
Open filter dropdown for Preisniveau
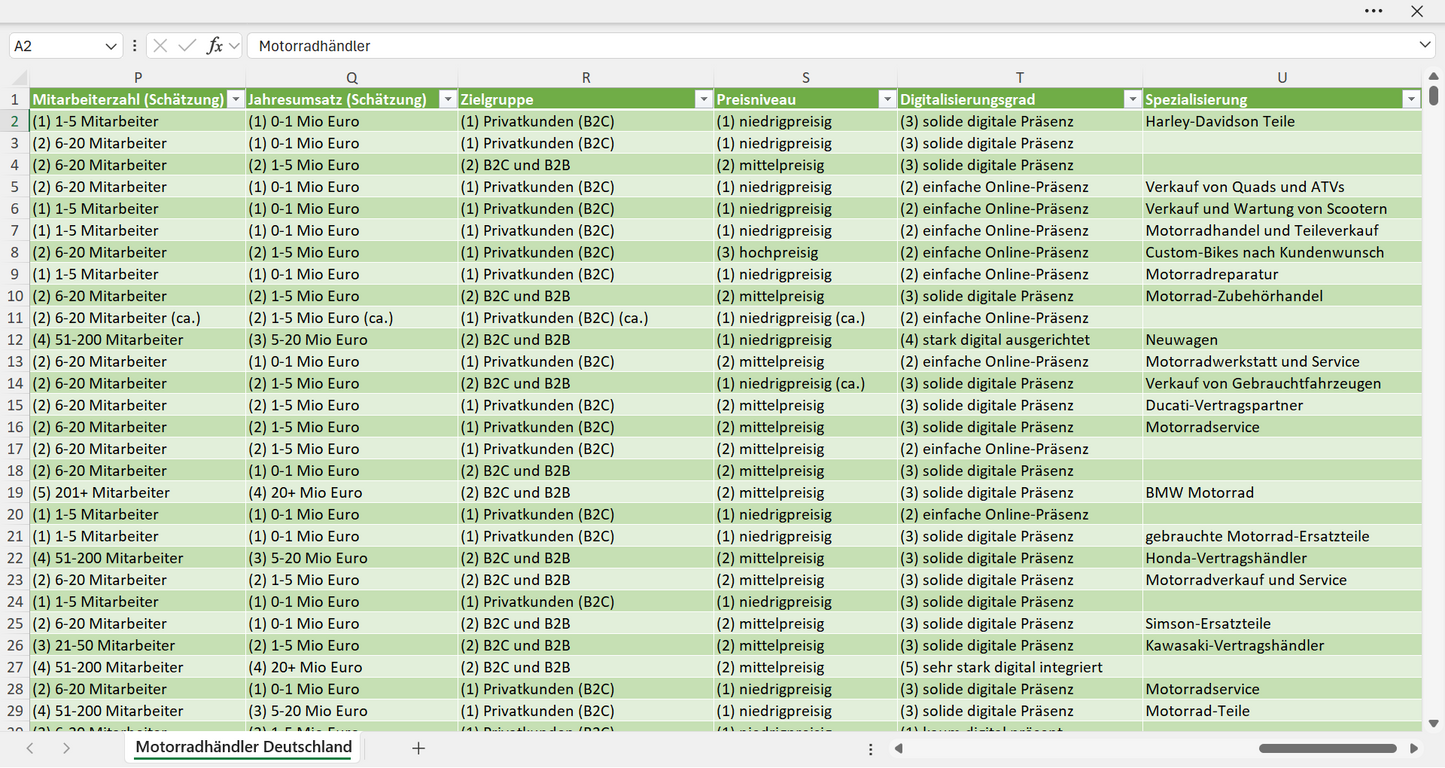click(x=887, y=99)
